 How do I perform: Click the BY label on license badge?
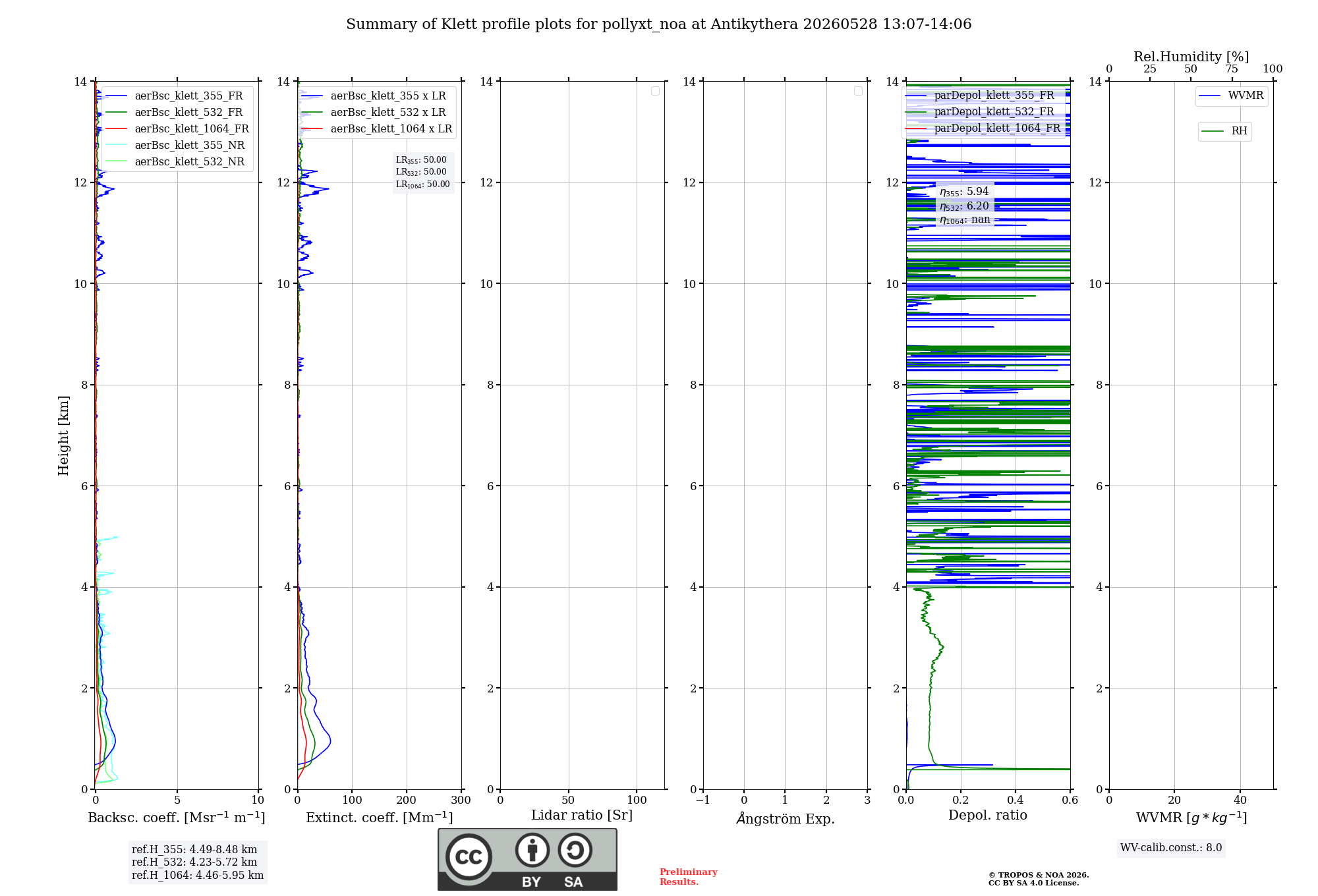532,882
